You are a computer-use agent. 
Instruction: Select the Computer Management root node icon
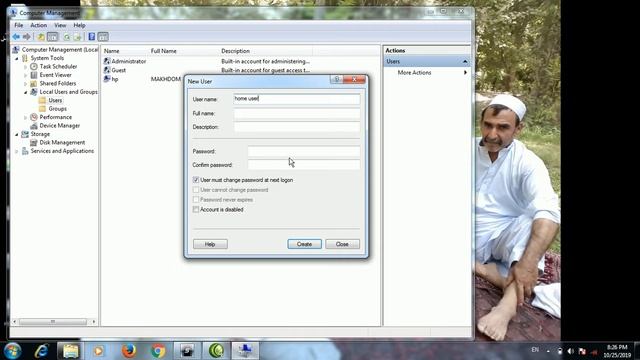16,49
